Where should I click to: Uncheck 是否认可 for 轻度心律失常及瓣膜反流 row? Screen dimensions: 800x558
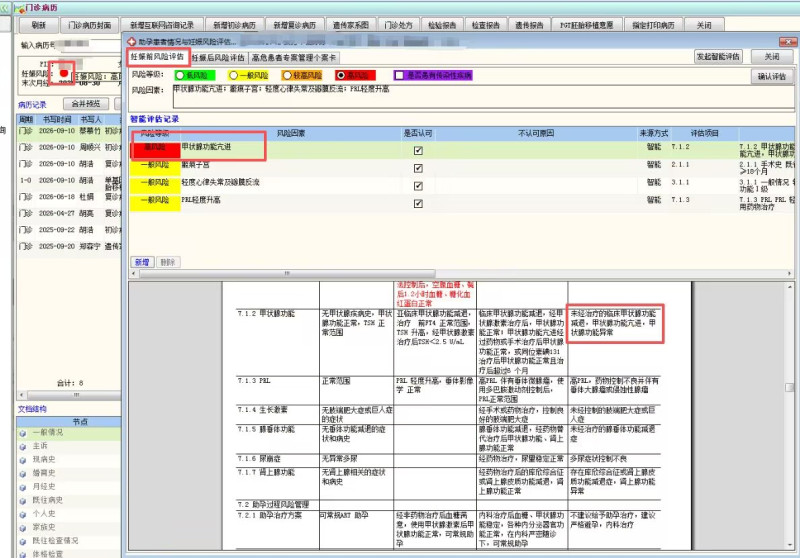pos(418,186)
